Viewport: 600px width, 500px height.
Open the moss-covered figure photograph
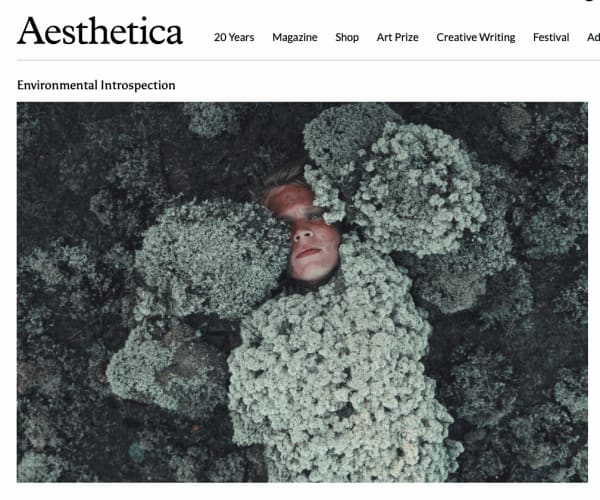coord(302,292)
